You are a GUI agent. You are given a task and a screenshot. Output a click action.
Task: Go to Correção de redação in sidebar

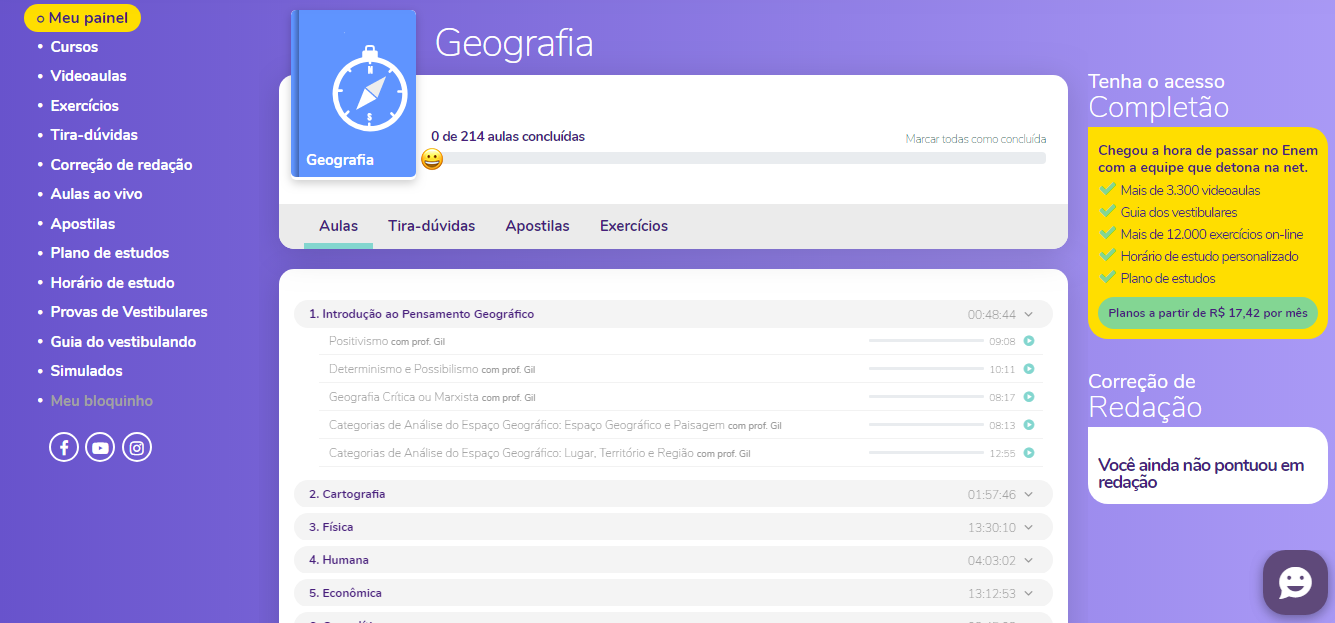pos(121,165)
